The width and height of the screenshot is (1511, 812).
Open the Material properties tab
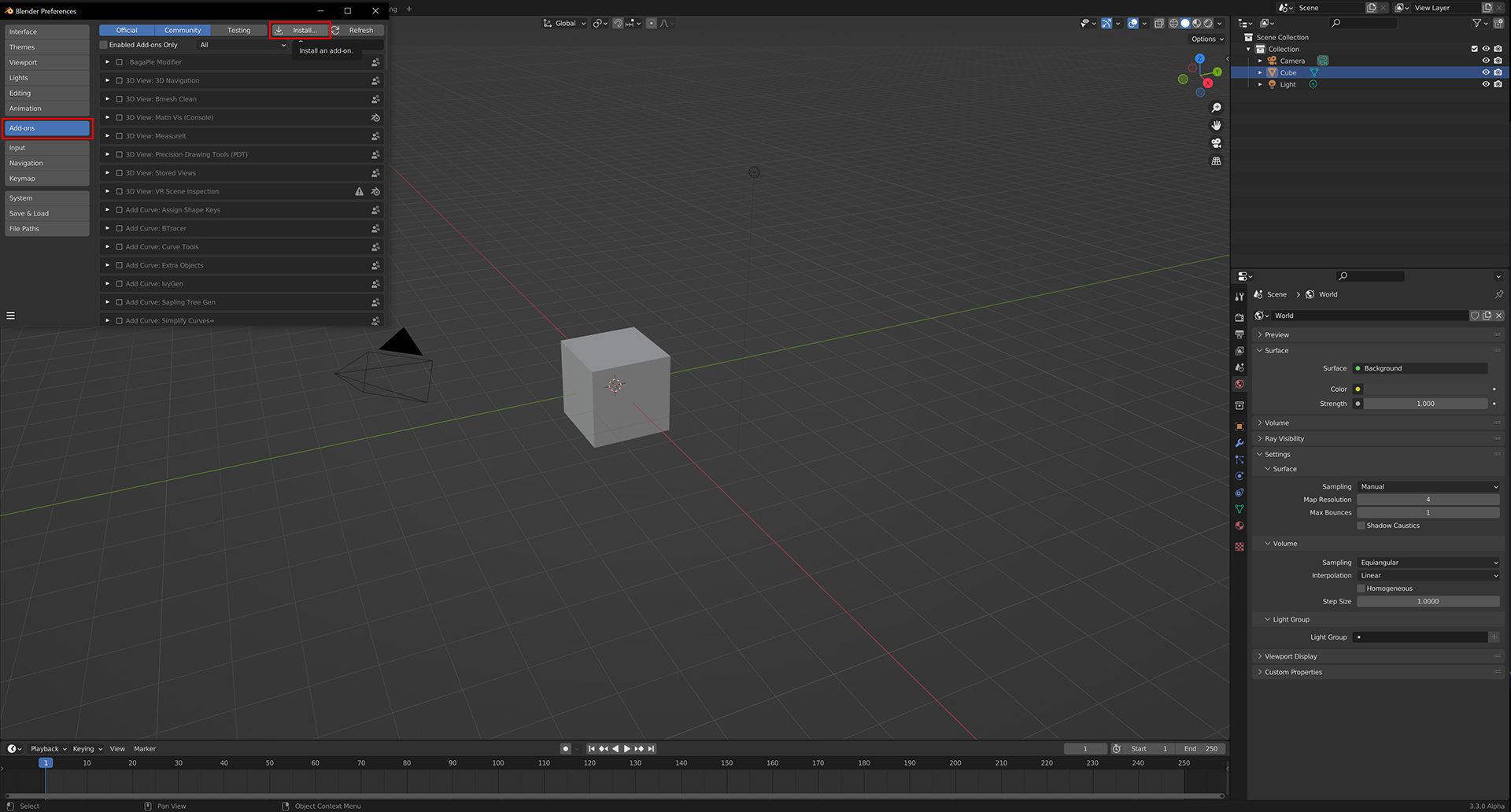coord(1239,526)
